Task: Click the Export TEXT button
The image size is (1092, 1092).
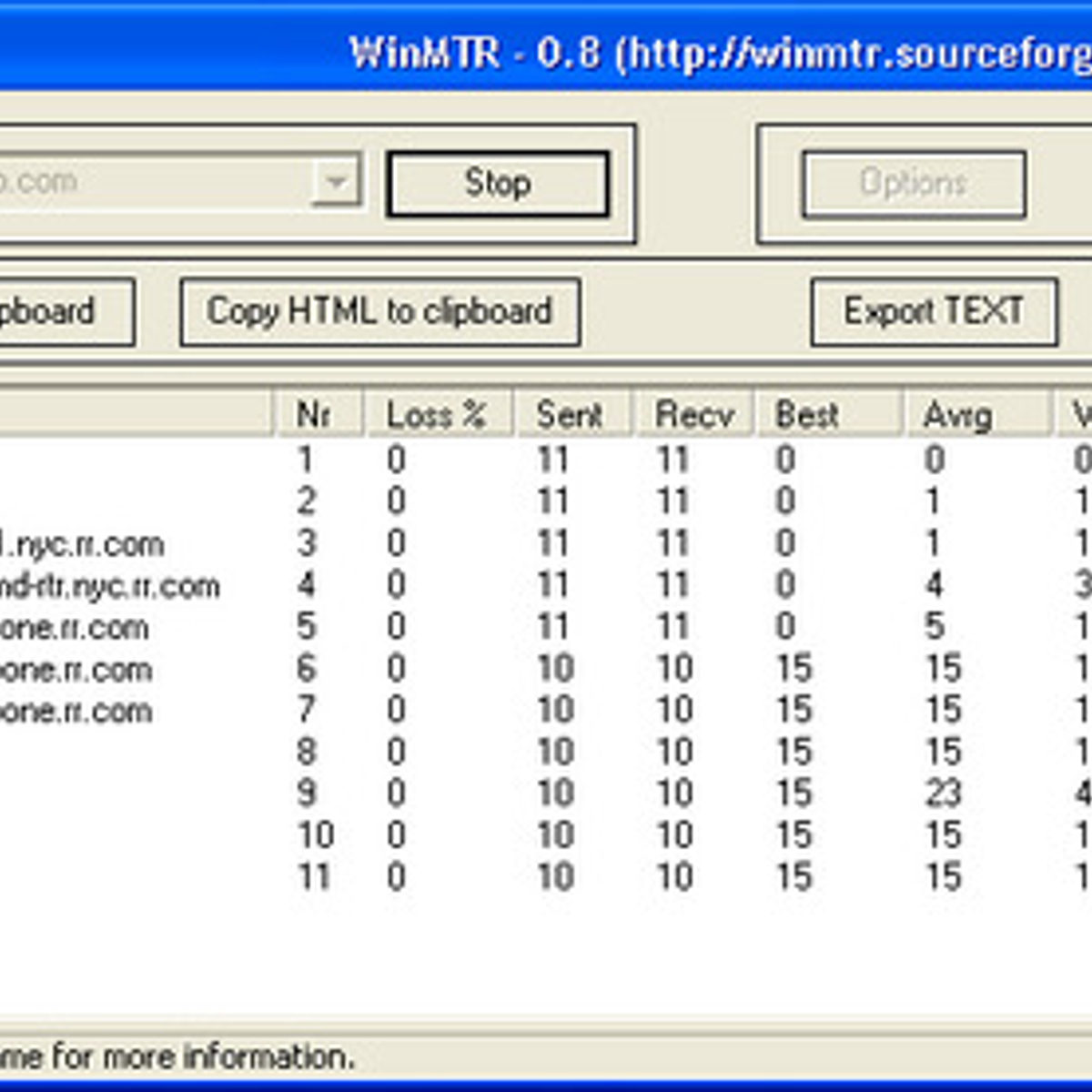Action: coord(934,312)
